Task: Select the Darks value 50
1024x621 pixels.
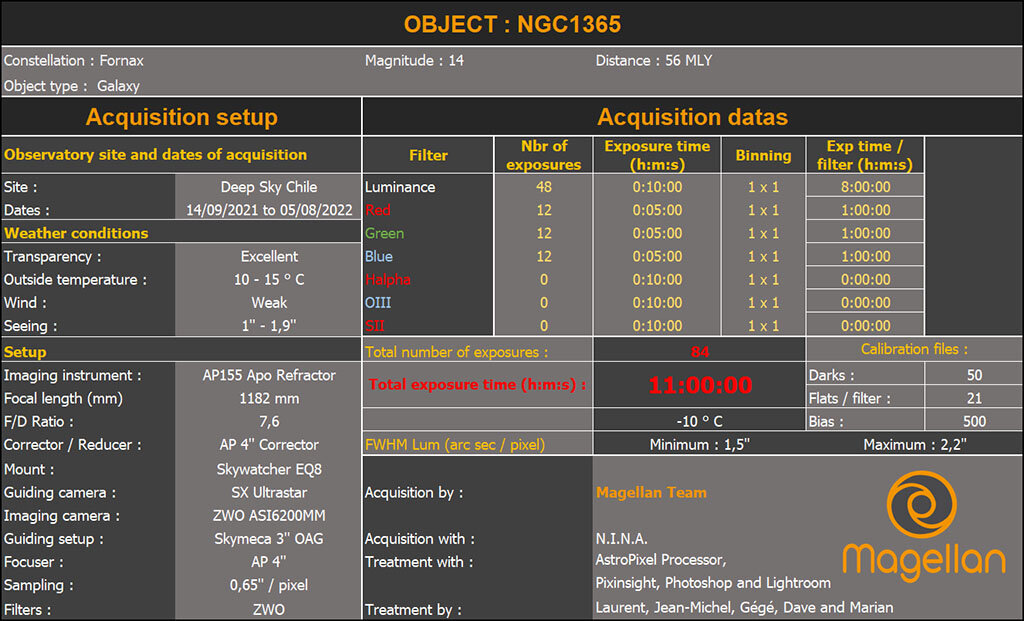Action: (974, 375)
